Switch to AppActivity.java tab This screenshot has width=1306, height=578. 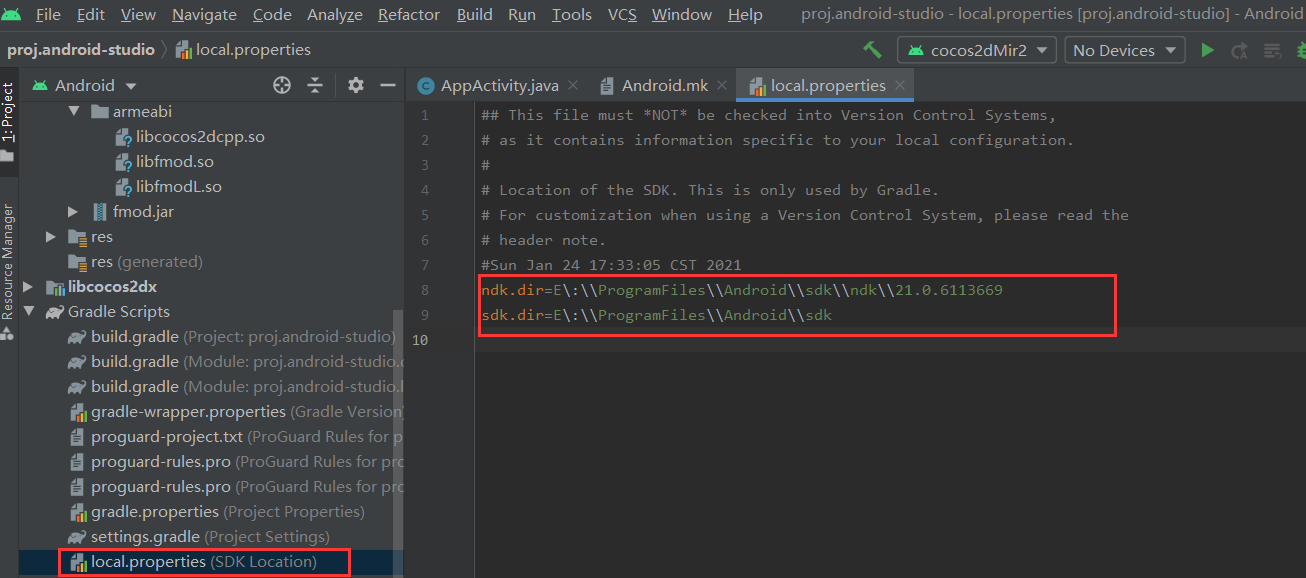pyautogui.click(x=499, y=86)
